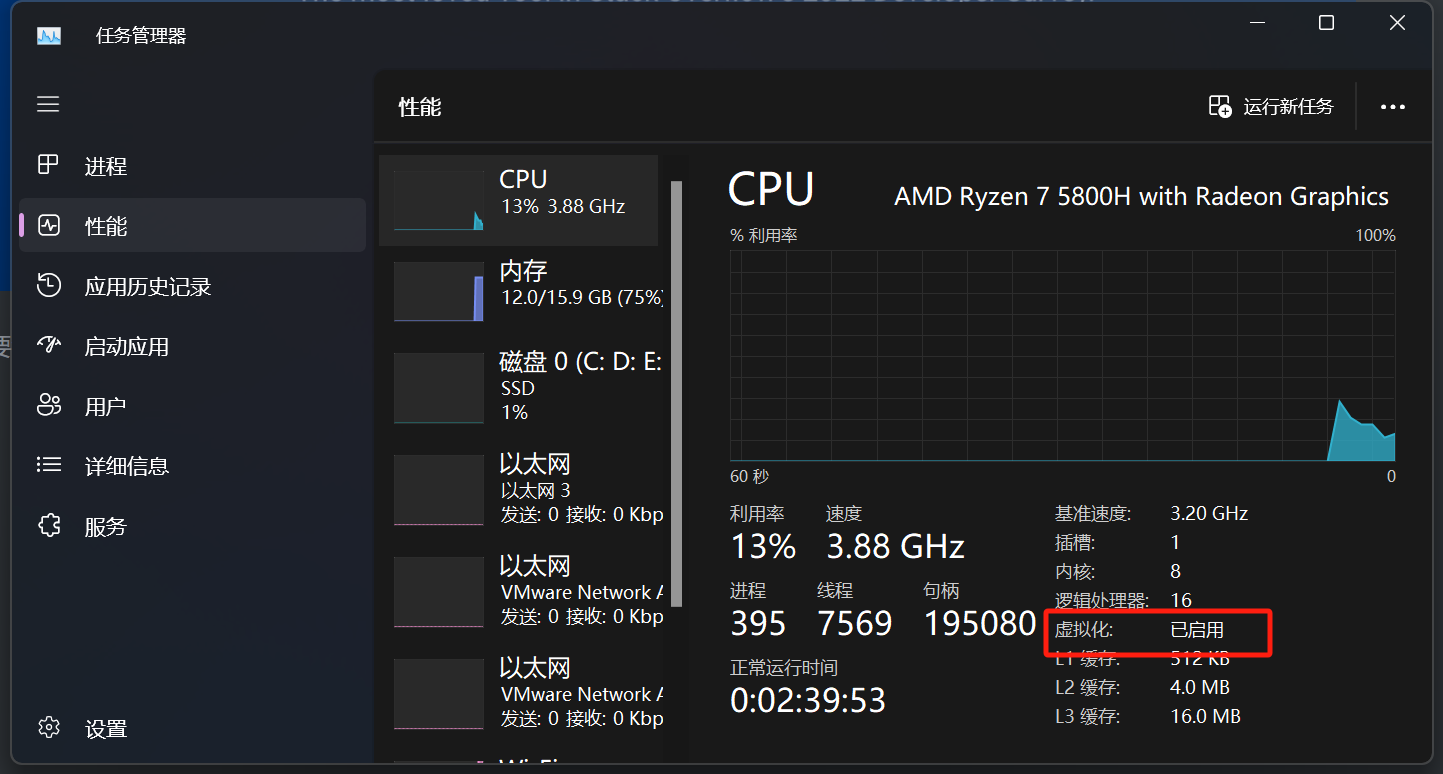
Task: Switch to 应用历史记录 page
Action: click(x=148, y=287)
